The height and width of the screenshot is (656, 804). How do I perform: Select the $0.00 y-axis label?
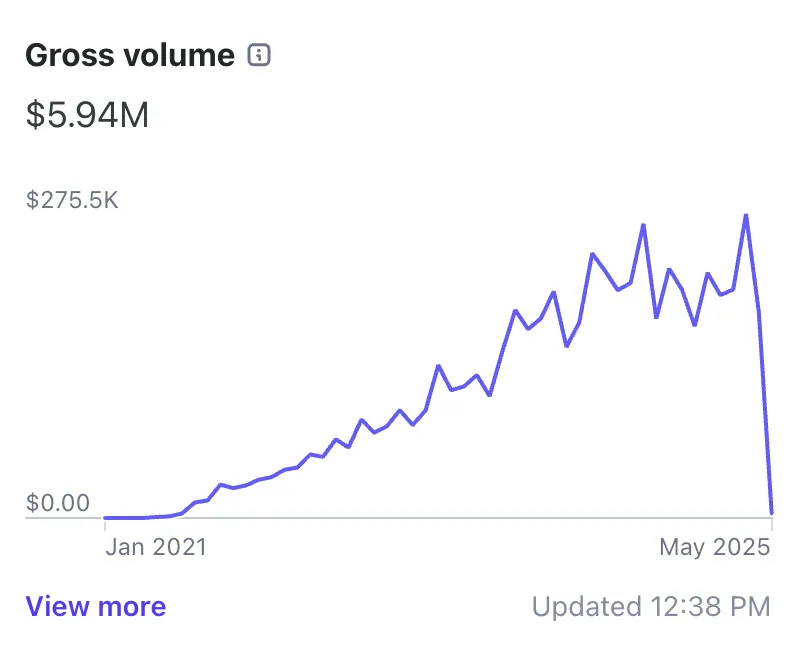point(58,503)
